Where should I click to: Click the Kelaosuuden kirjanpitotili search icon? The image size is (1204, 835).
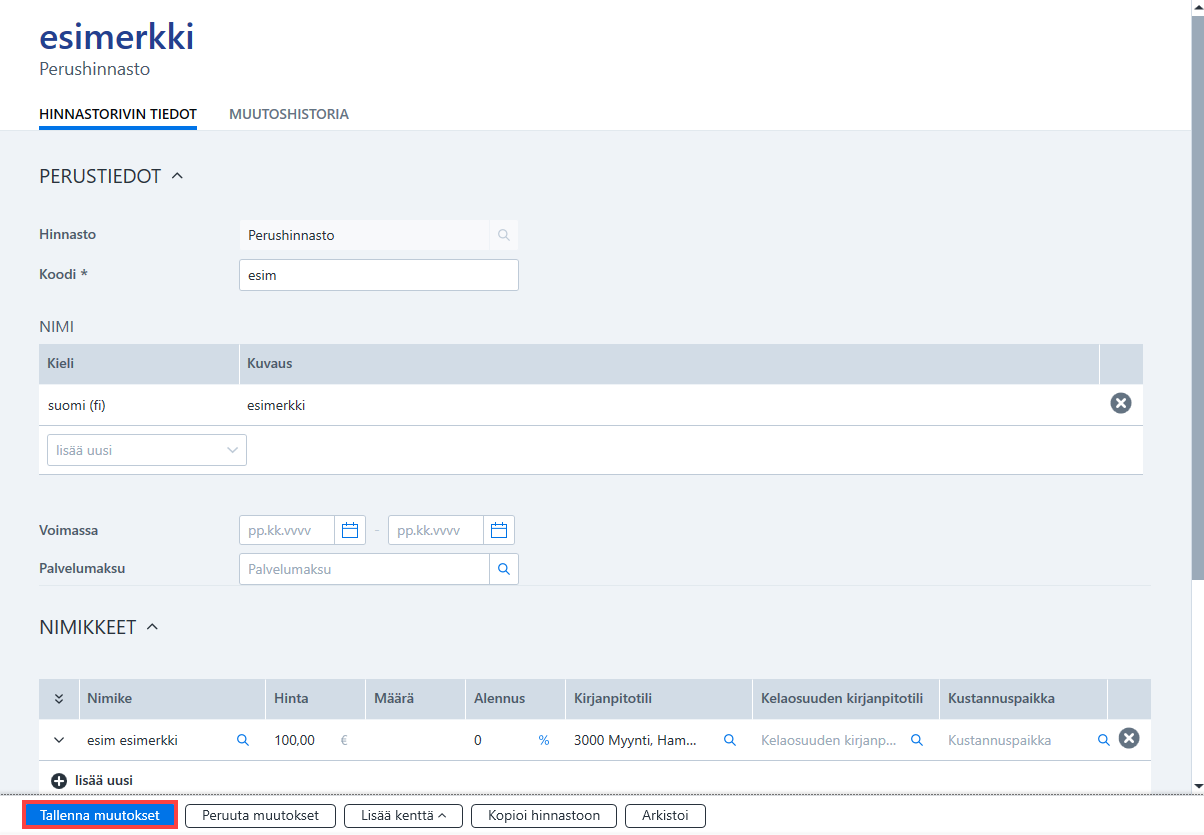click(x=916, y=740)
